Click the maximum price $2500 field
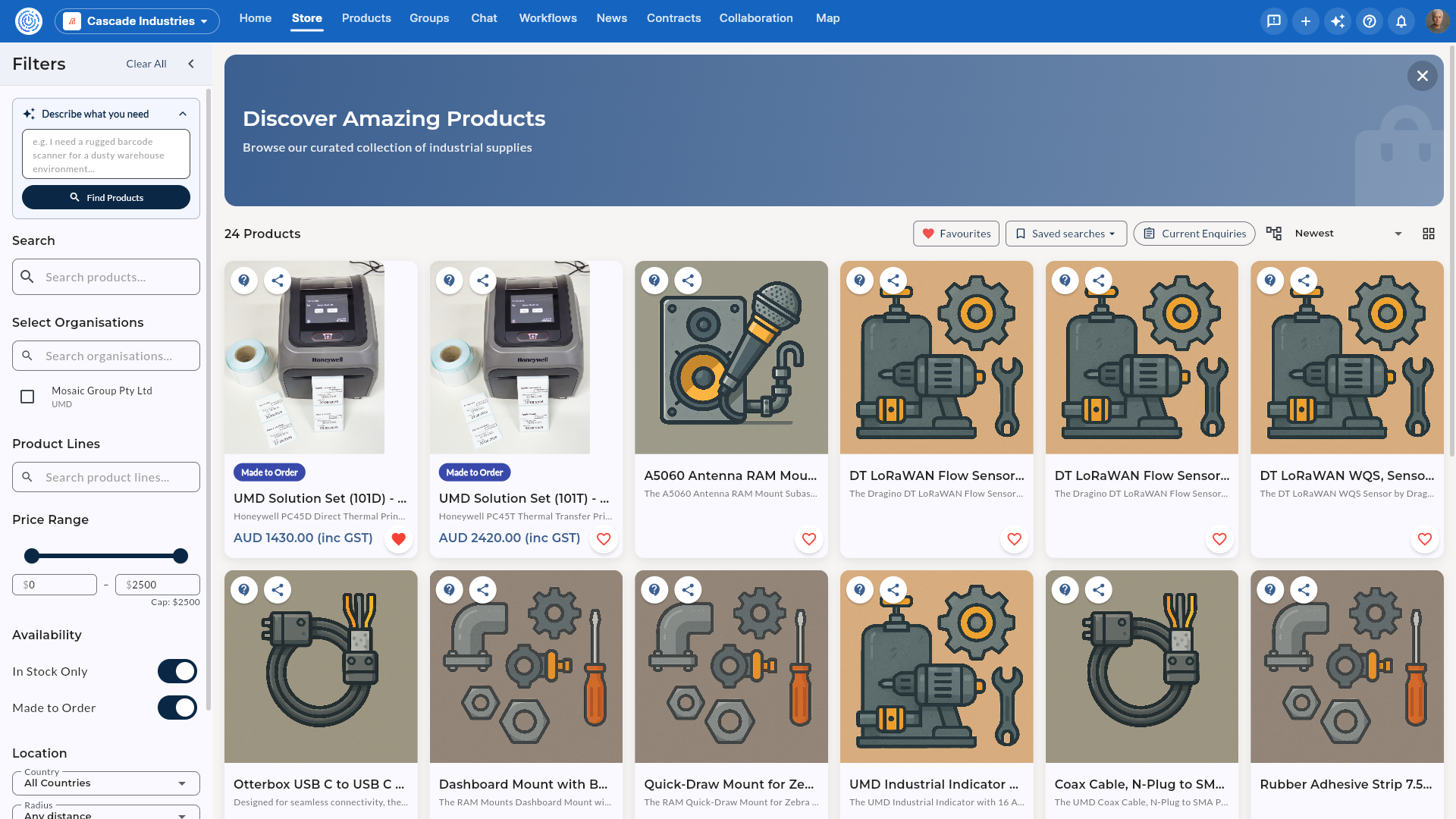1456x819 pixels. (158, 585)
